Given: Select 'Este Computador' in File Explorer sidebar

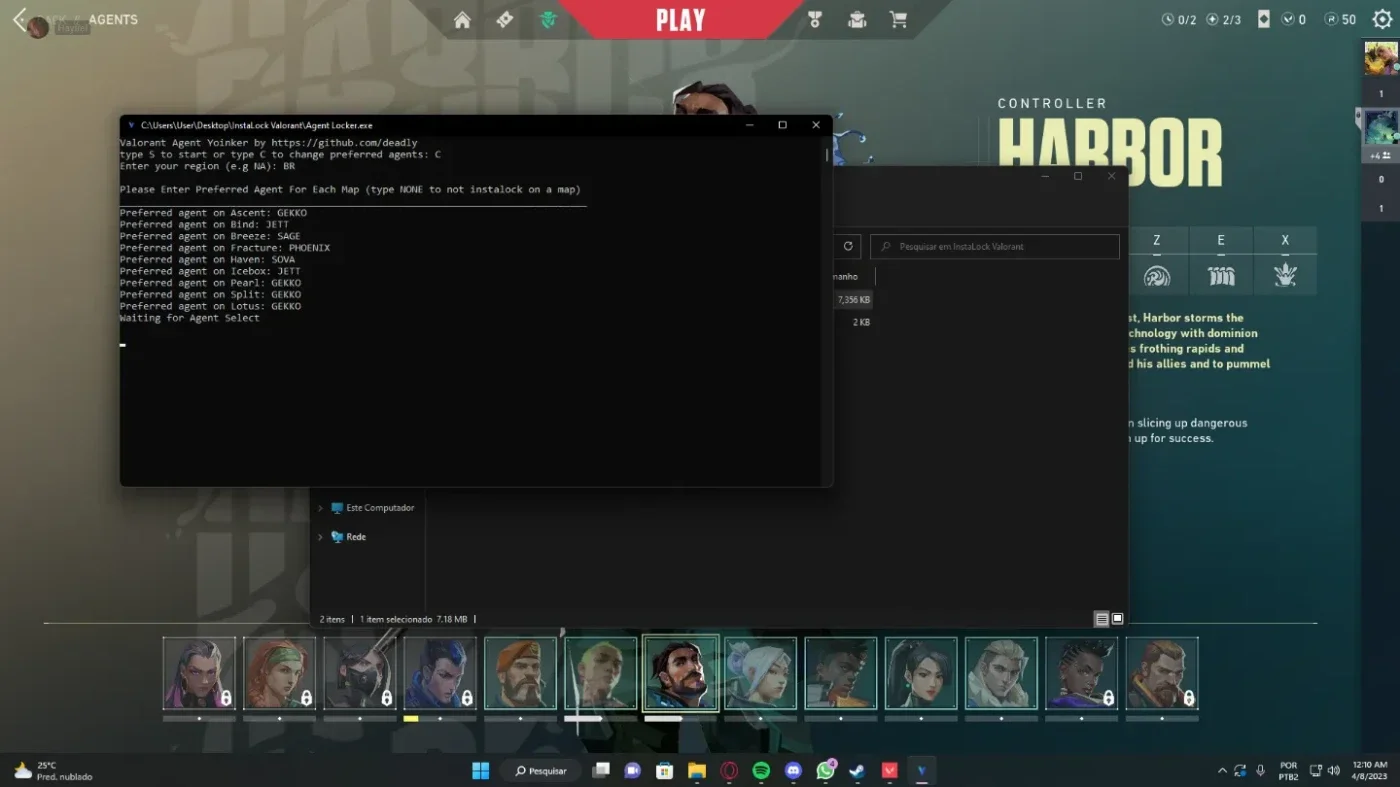Looking at the screenshot, I should (x=372, y=508).
